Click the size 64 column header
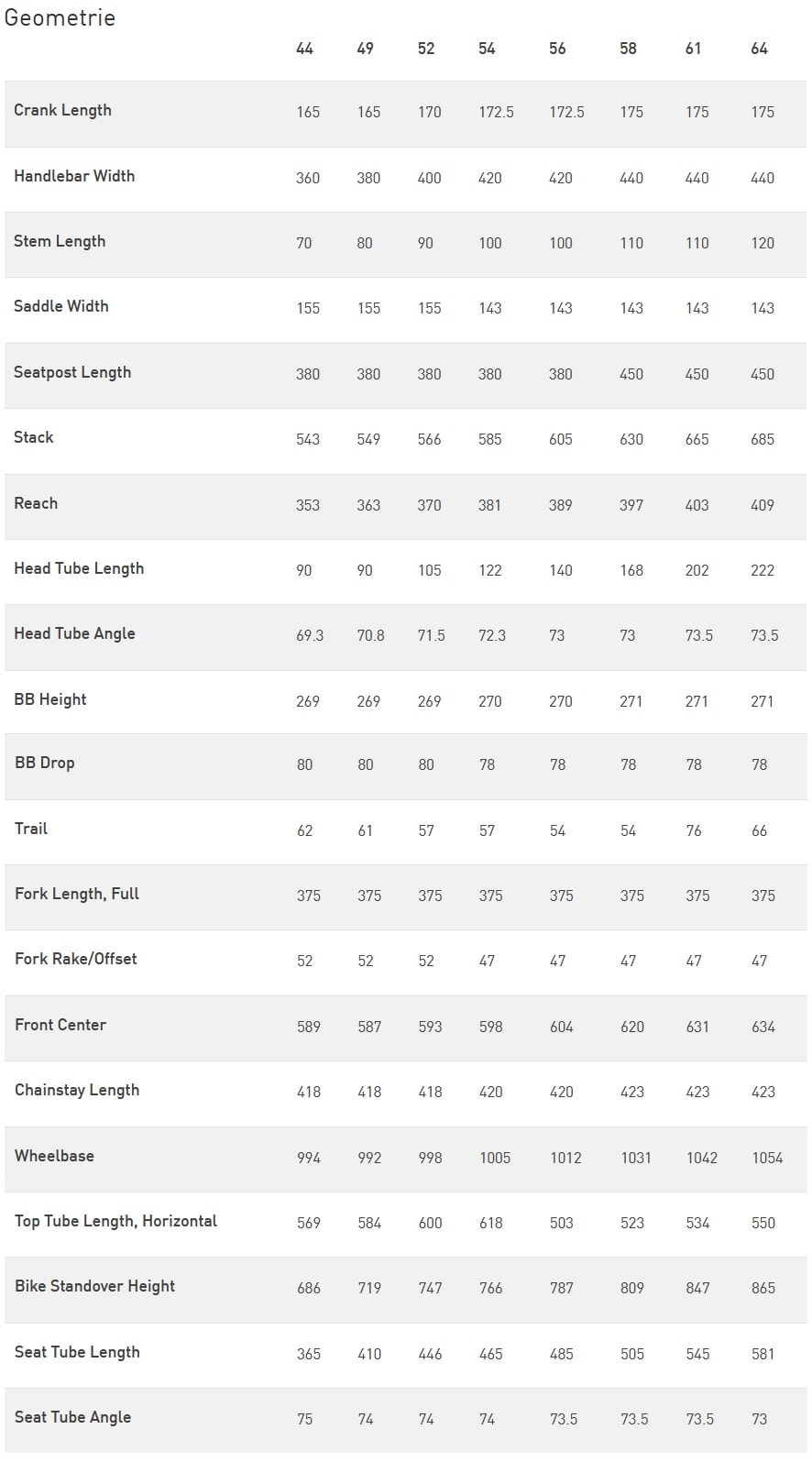 pos(759,49)
